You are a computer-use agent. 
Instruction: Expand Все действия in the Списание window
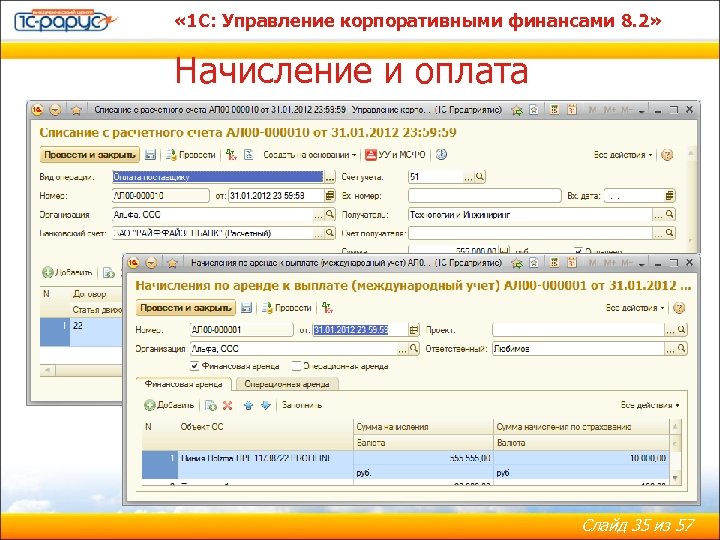coord(623,155)
